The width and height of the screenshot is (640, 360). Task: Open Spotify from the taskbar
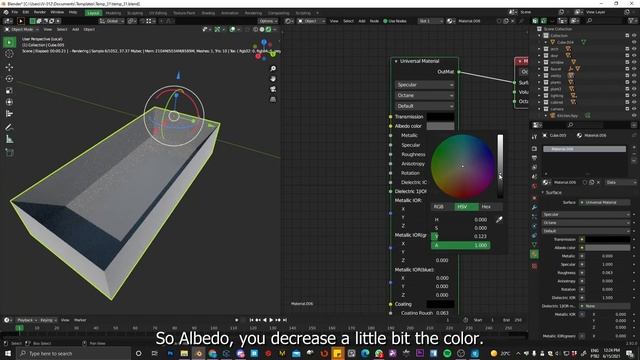(447, 353)
